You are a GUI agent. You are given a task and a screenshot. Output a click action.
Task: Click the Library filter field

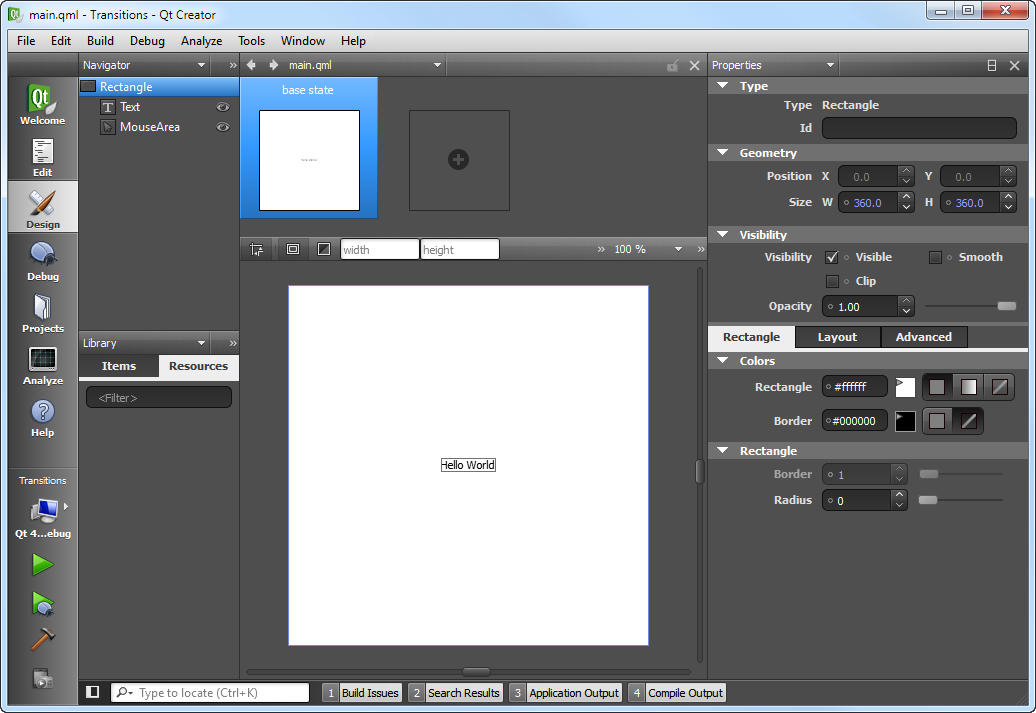tap(159, 398)
